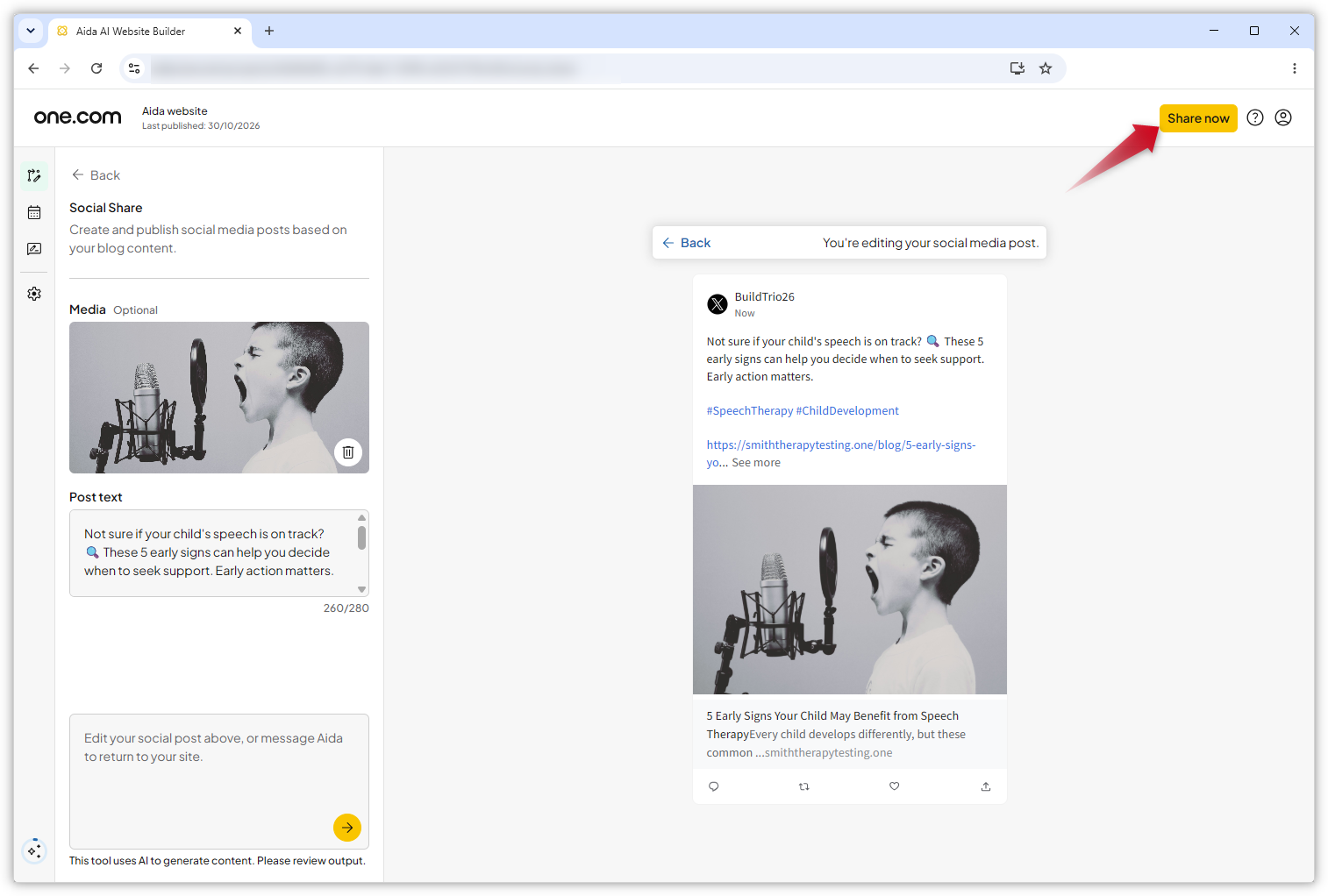
Task: Select the site editor sidebar icon
Action: 34,175
